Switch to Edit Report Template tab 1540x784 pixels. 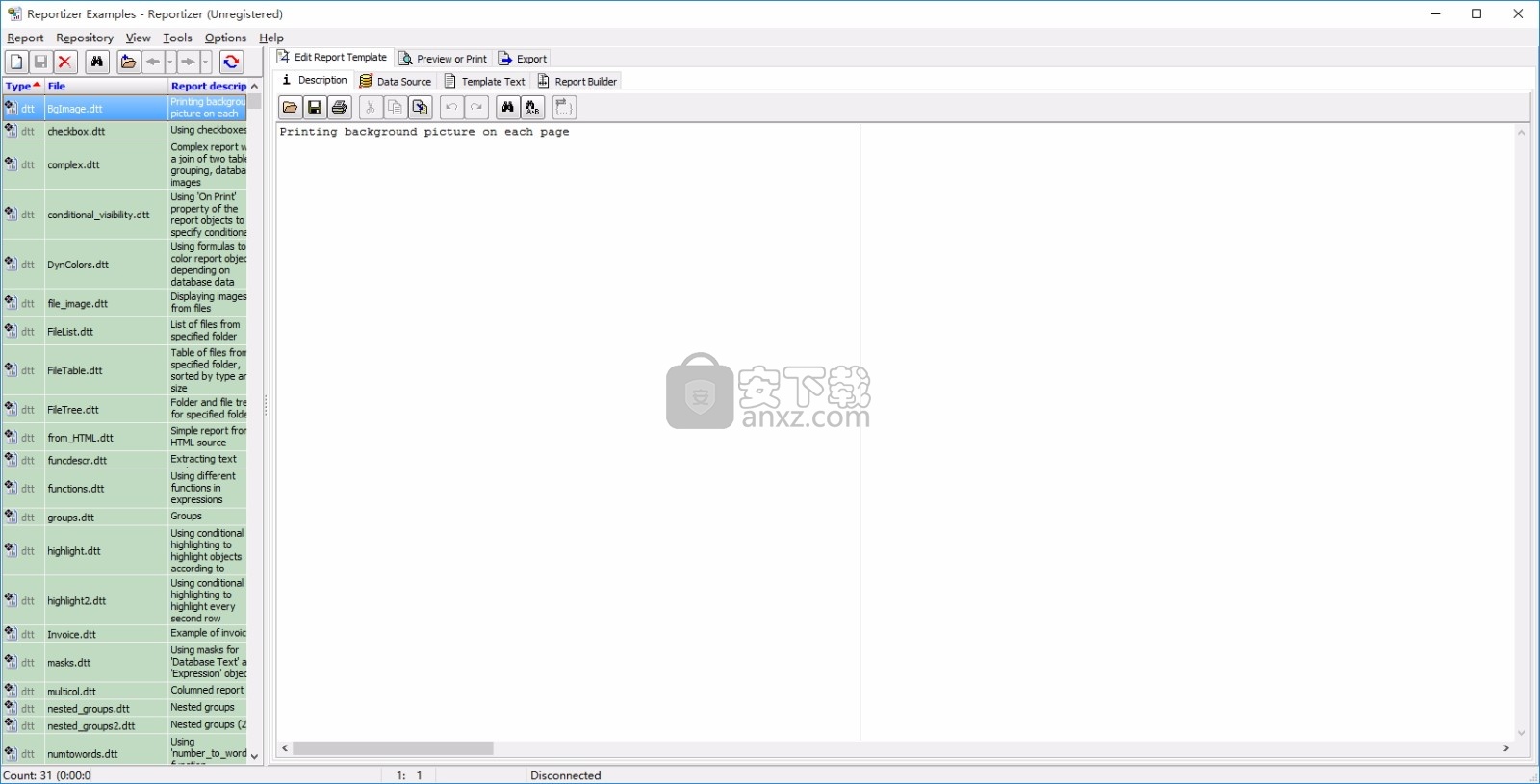(332, 58)
